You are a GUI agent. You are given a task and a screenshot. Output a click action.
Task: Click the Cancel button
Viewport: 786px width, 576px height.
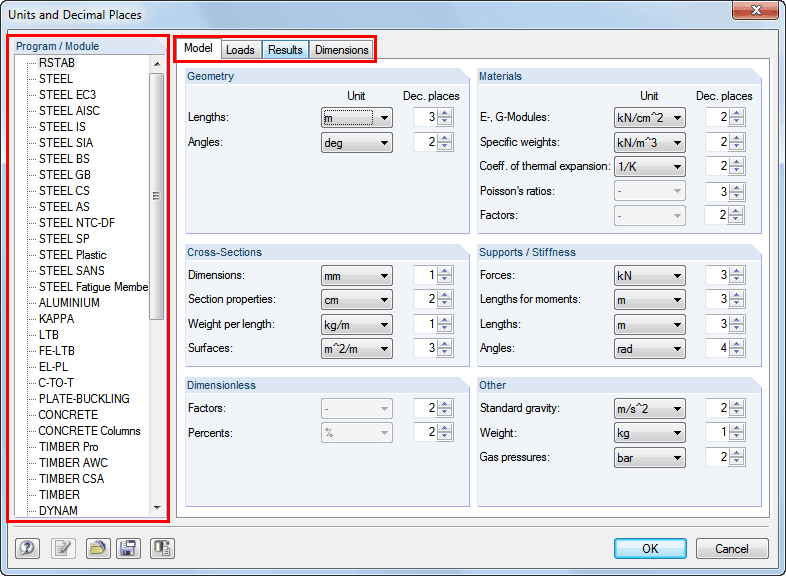pos(732,548)
